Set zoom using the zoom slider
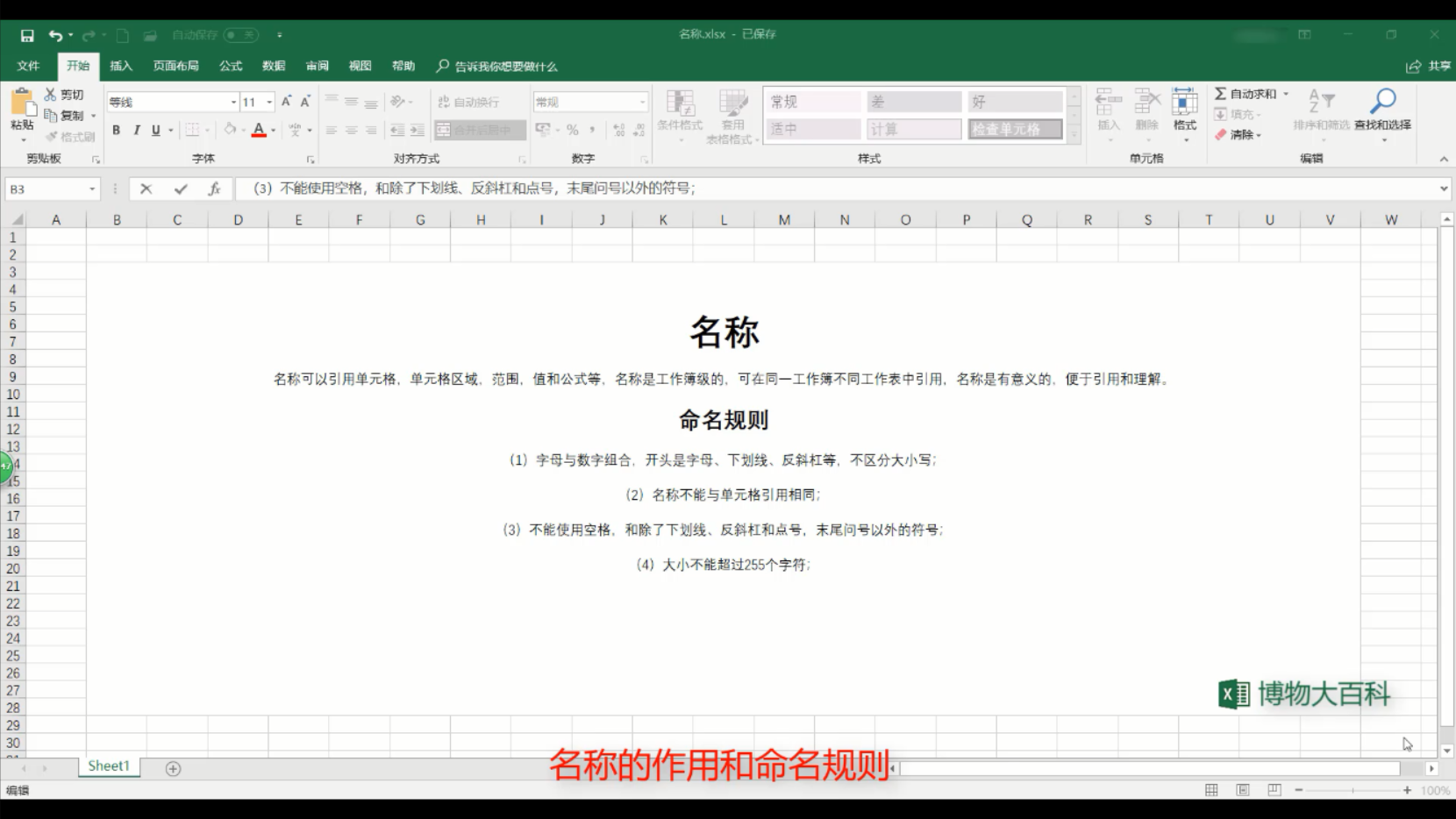 [1353, 789]
